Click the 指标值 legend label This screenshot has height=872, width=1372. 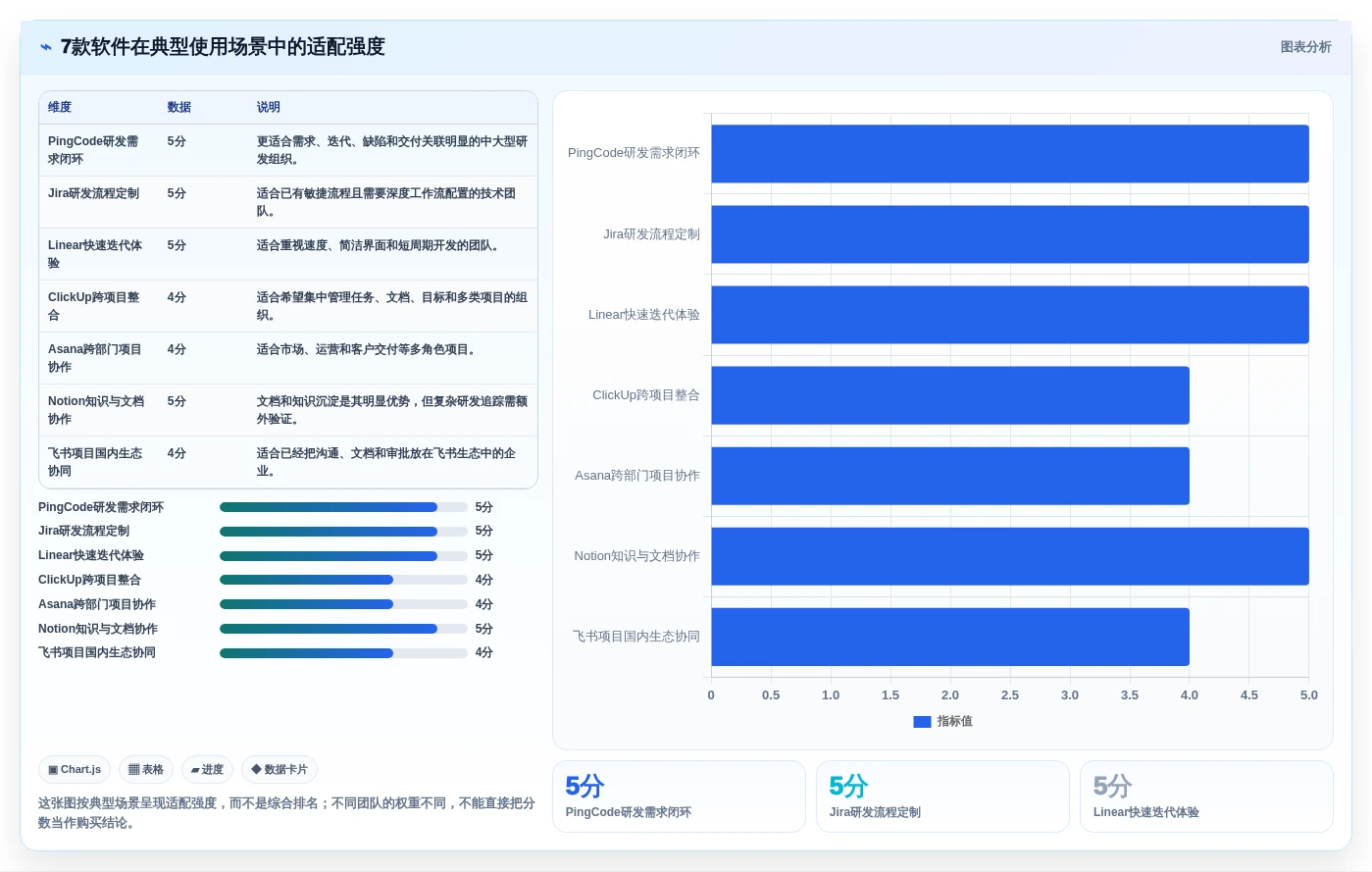954,722
